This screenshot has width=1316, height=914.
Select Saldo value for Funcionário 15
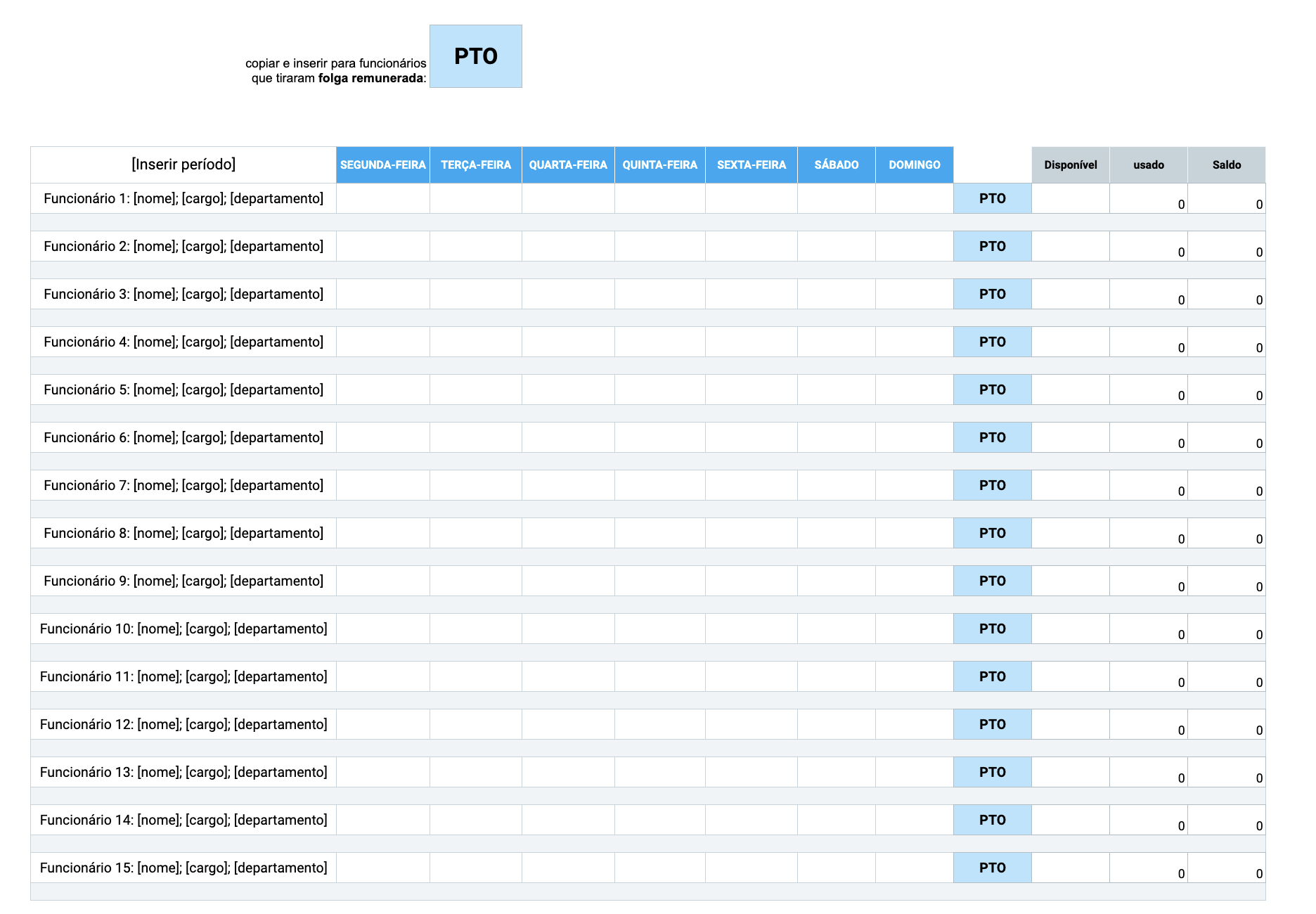point(1227,868)
